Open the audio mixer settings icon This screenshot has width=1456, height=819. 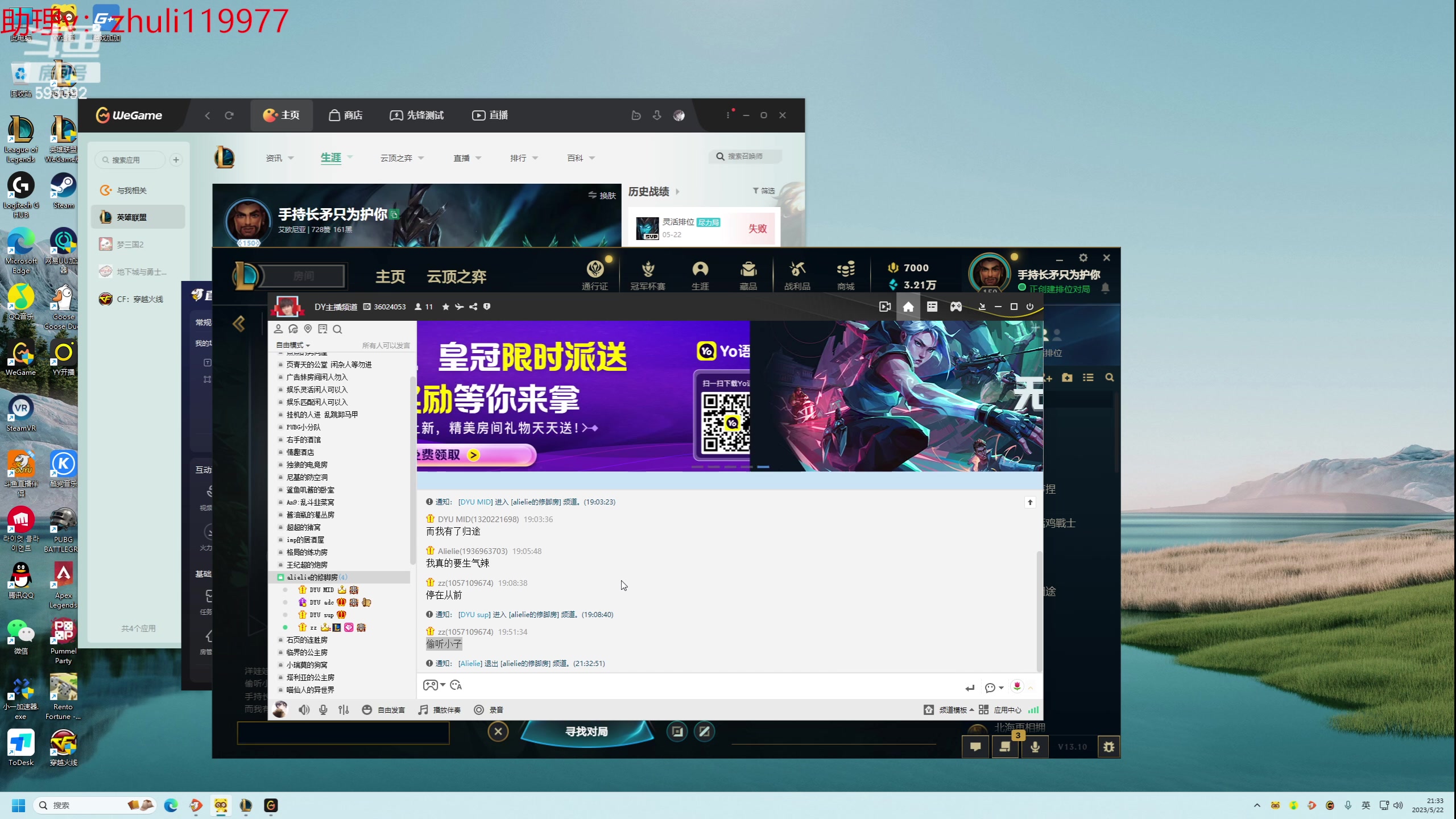pos(344,709)
